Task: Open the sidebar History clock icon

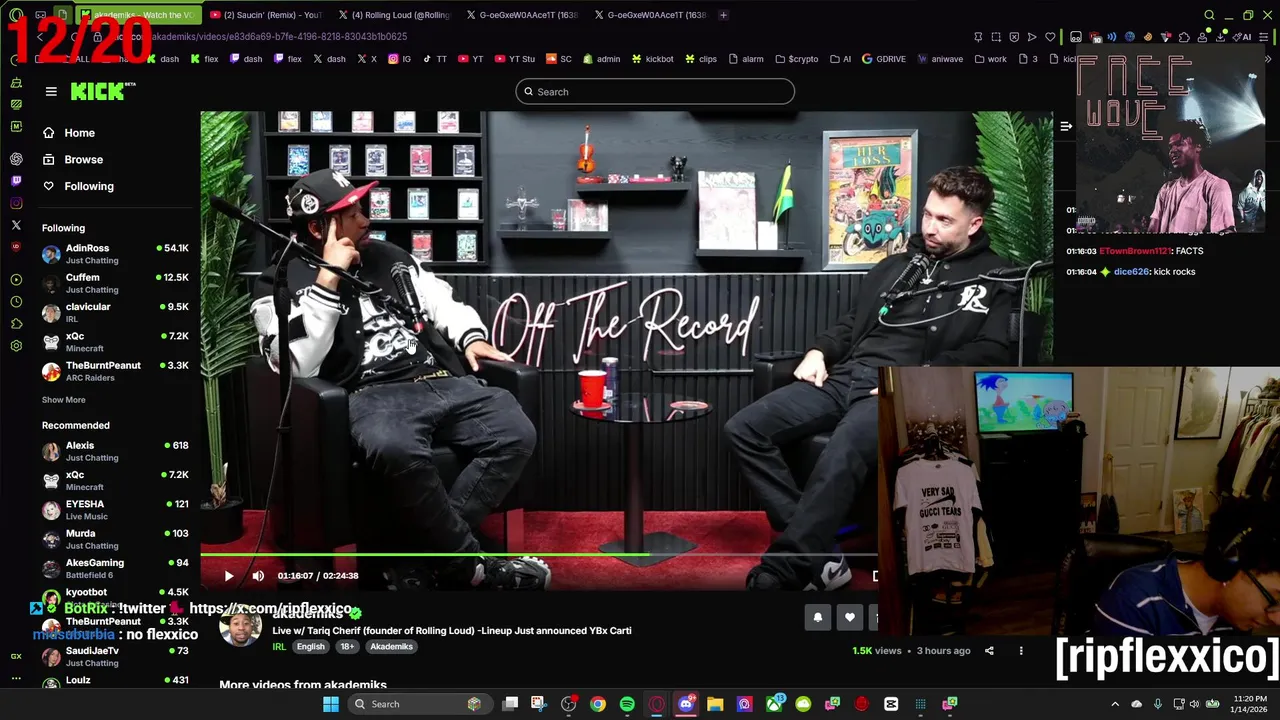Action: [16, 301]
